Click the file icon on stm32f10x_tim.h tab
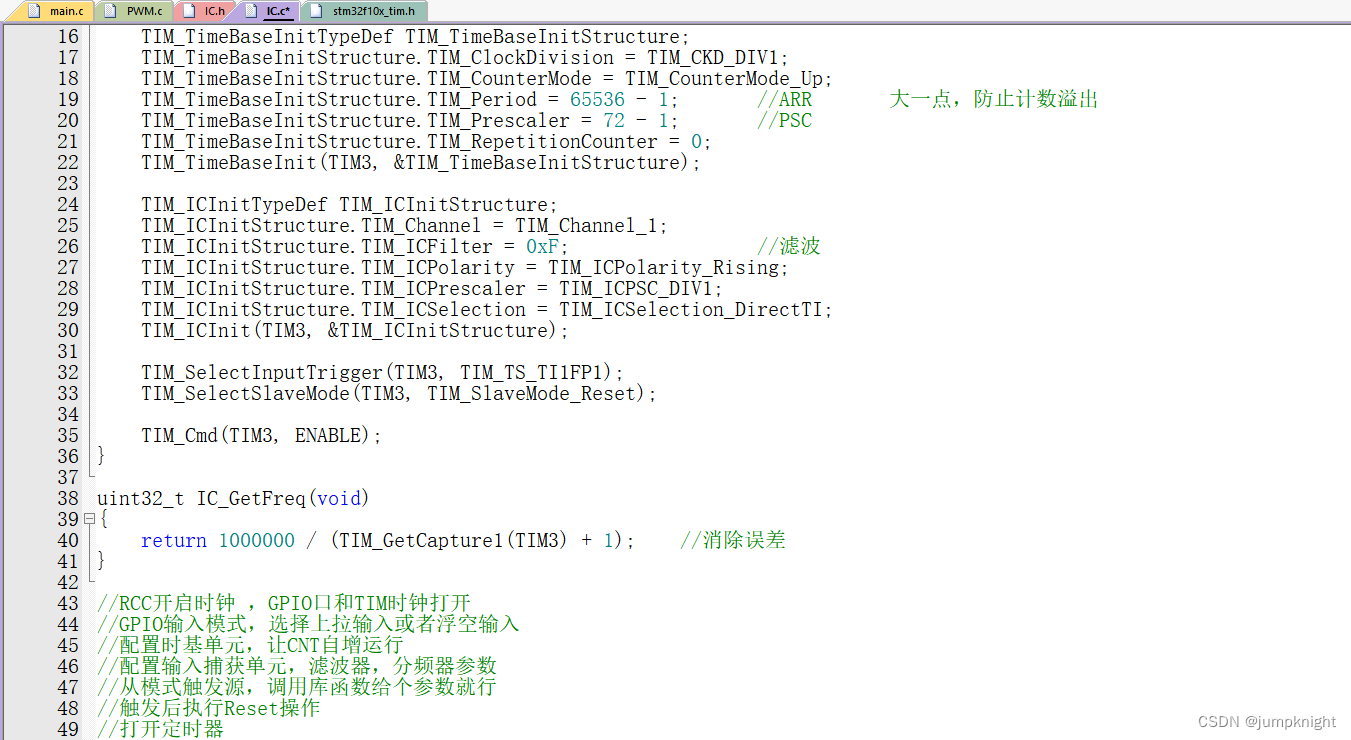Viewport: 1351px width, 740px height. [315, 12]
